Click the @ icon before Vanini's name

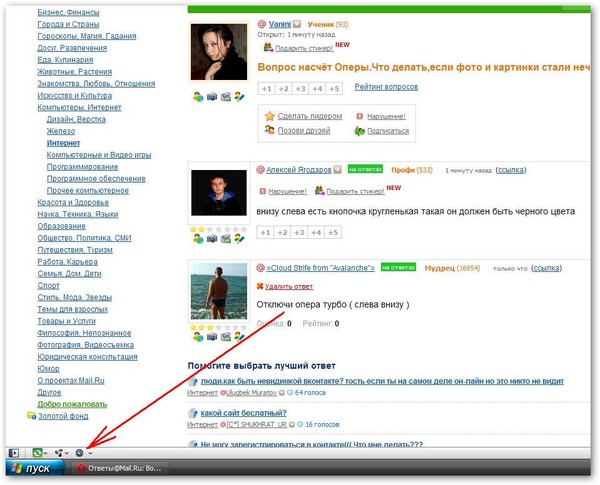[262, 24]
